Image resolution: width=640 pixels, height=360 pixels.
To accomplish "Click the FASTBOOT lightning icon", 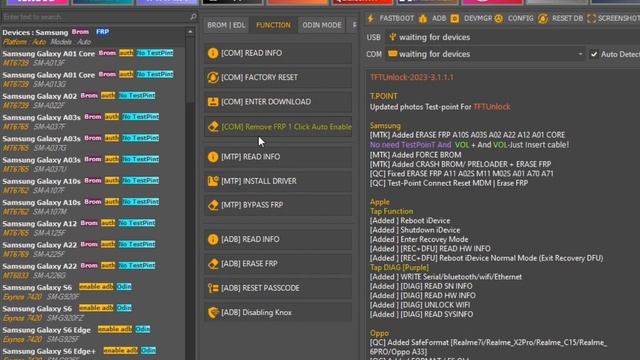I will pos(371,18).
